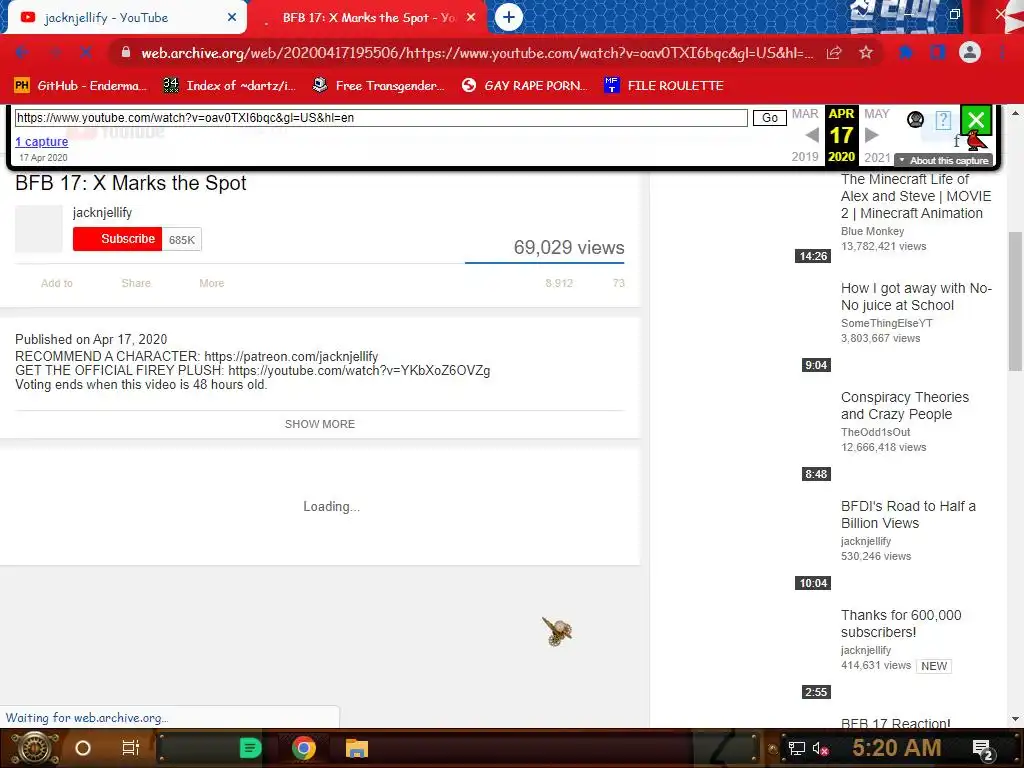Open the Index of ~dartz/i... bookmark
Screen dimensions: 1024x768
[229, 86]
